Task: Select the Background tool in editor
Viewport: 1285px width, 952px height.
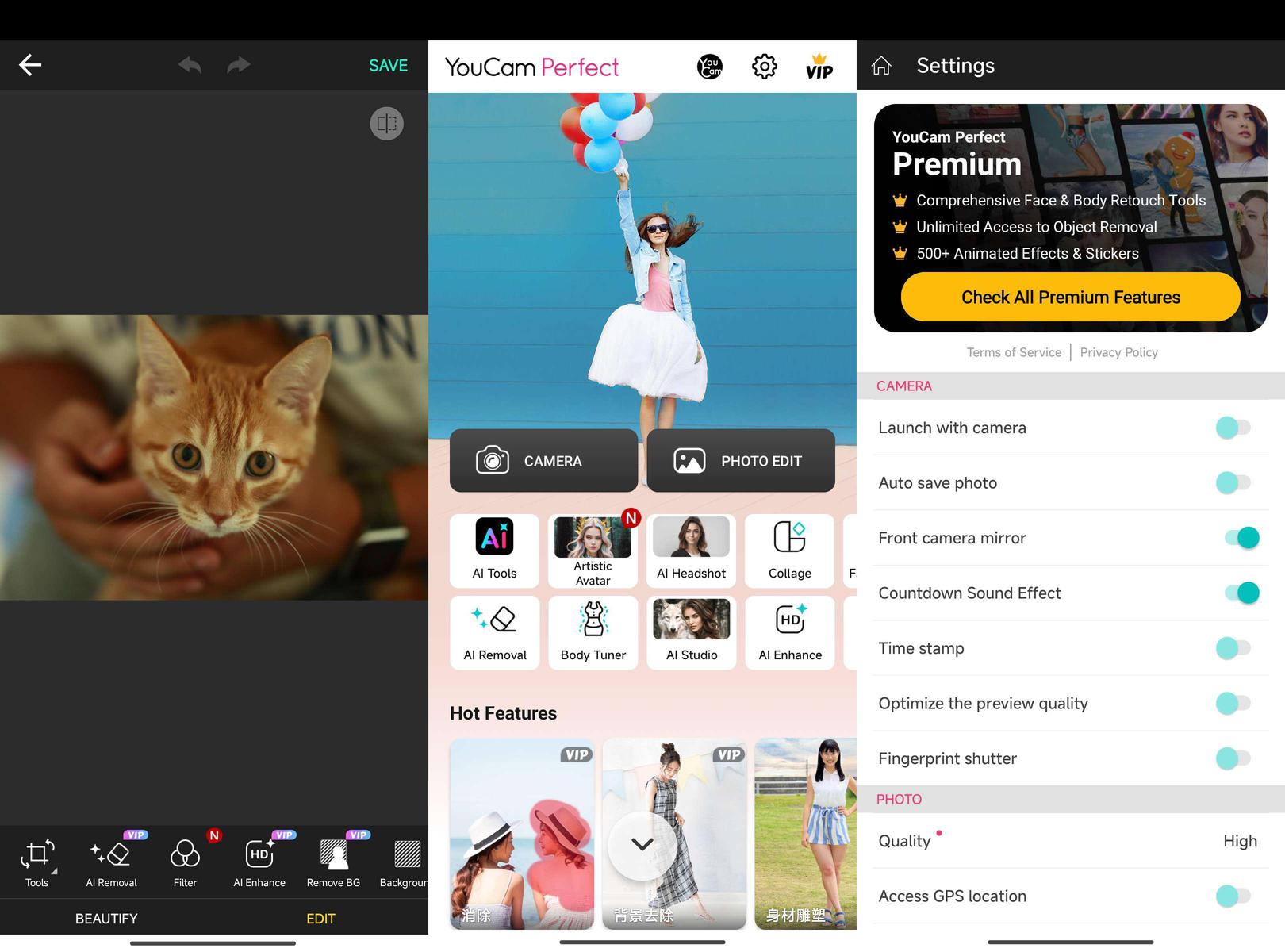Action: 405,862
